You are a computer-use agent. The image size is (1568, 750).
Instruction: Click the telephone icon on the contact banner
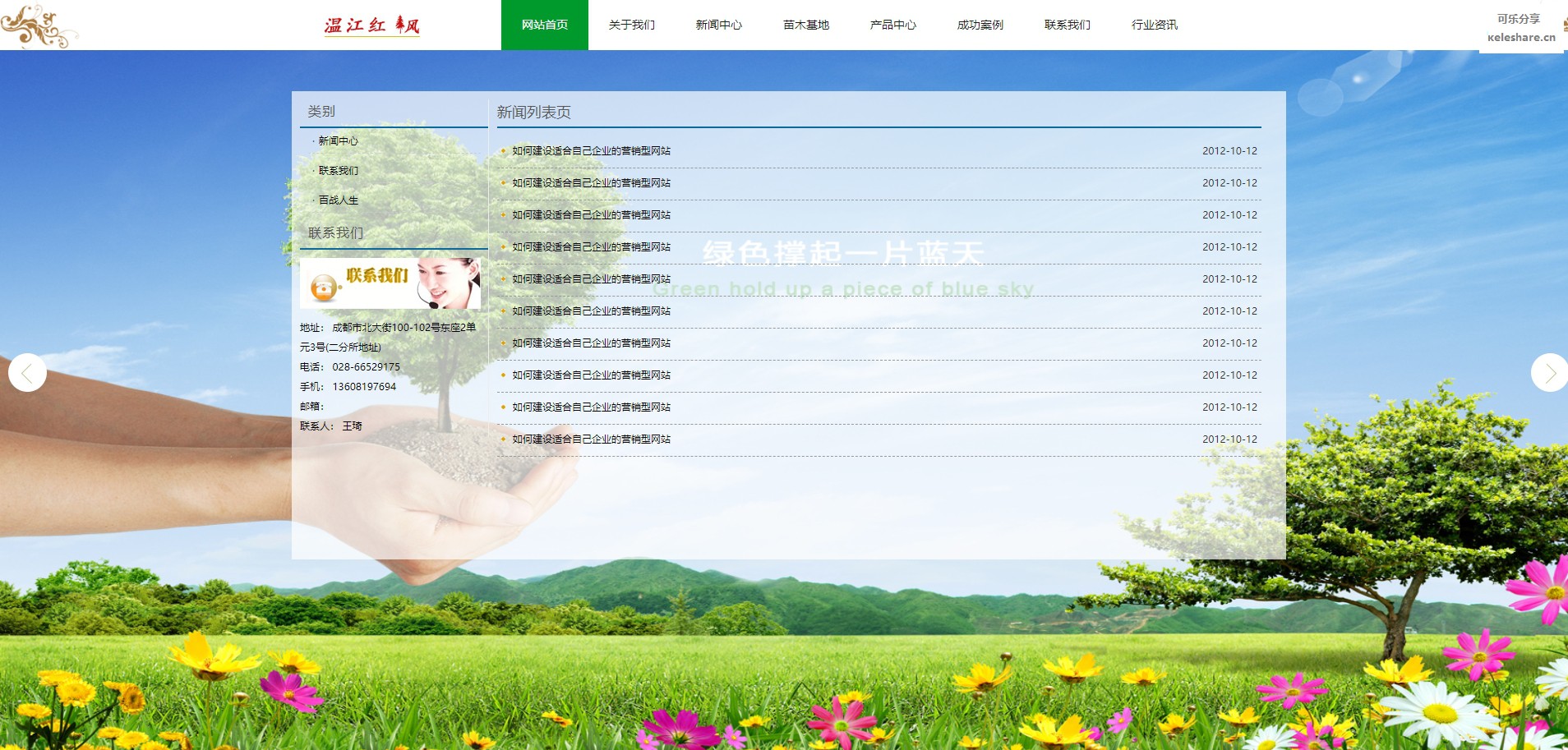coord(325,288)
